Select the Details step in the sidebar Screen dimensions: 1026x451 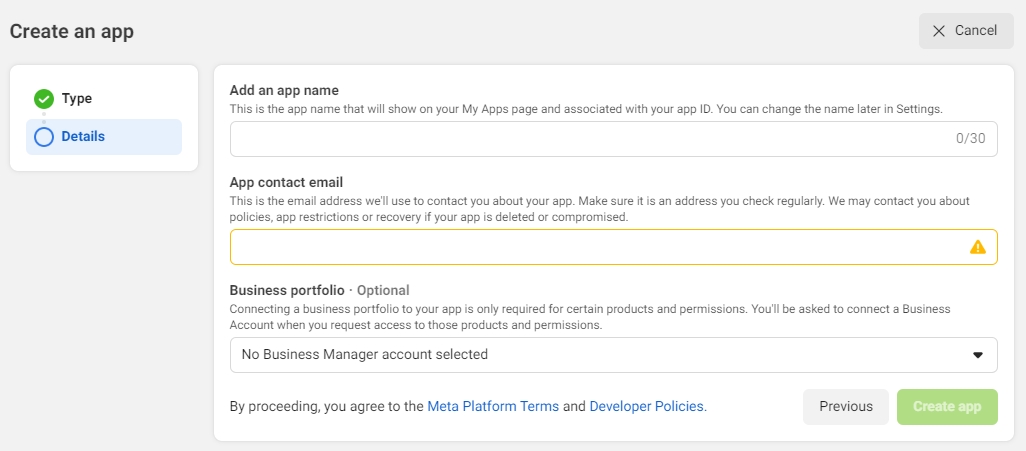point(83,137)
